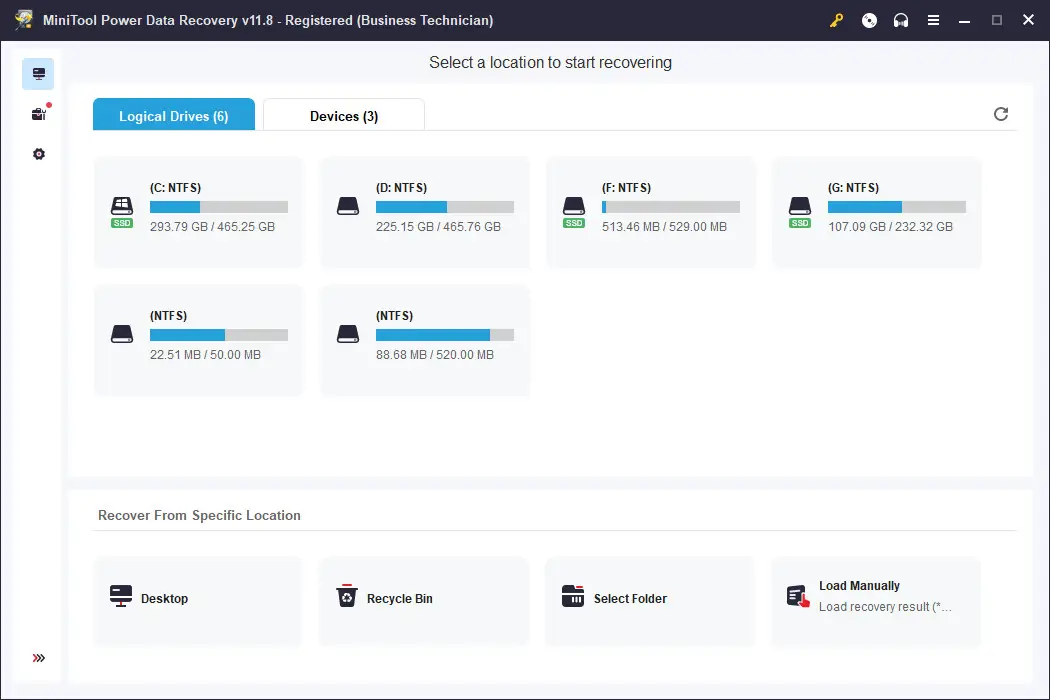Click C: drive usage bar
This screenshot has width=1050, height=700.
click(219, 207)
